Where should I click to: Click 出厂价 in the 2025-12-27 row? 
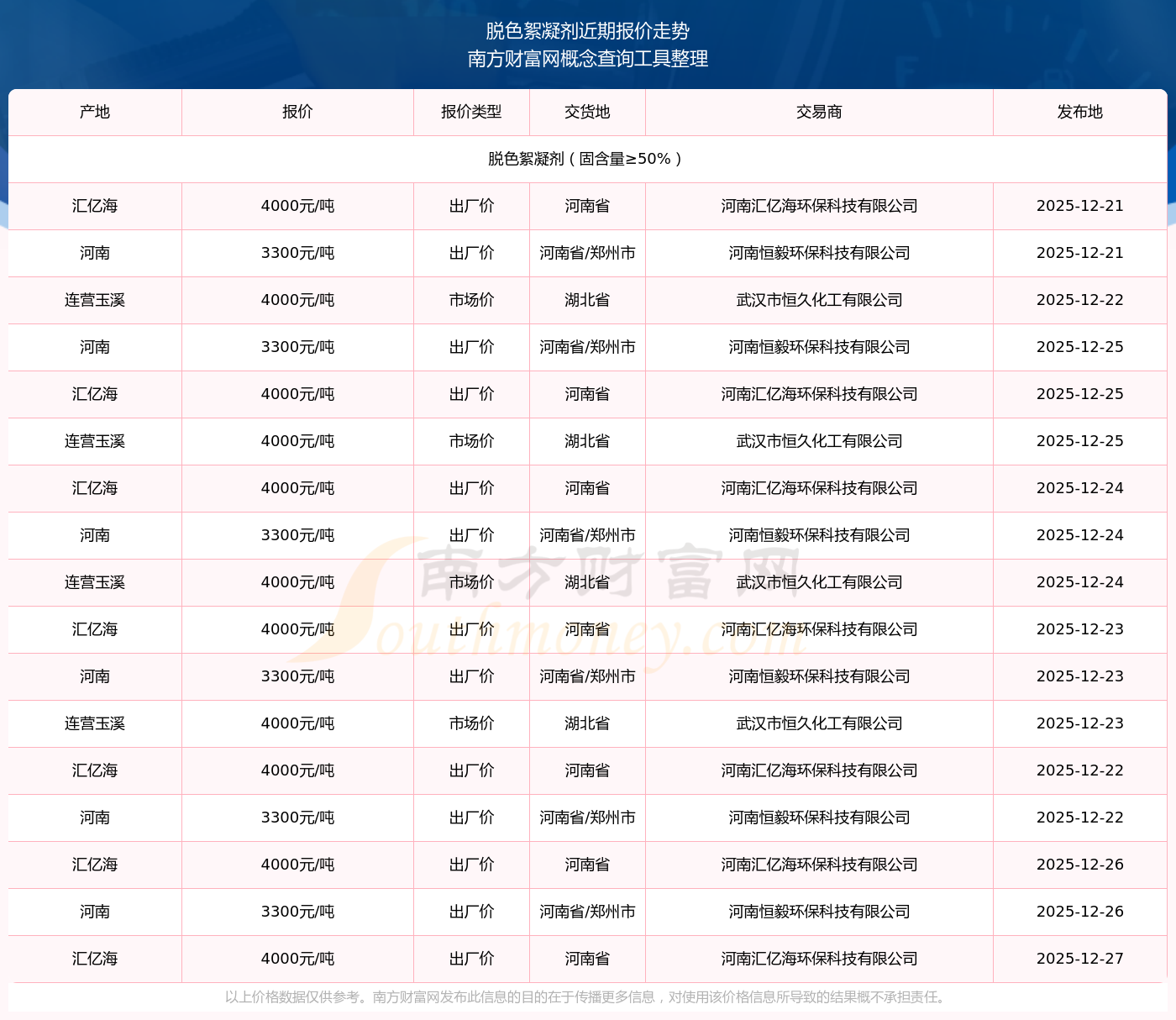(x=471, y=959)
